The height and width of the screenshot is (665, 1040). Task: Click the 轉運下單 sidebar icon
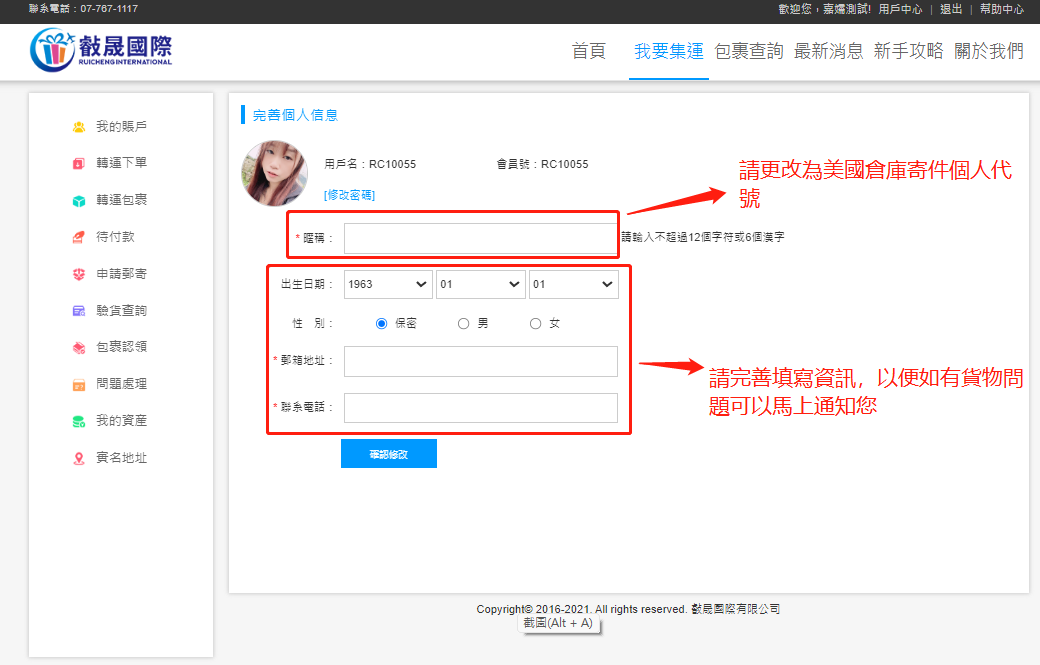(x=79, y=163)
